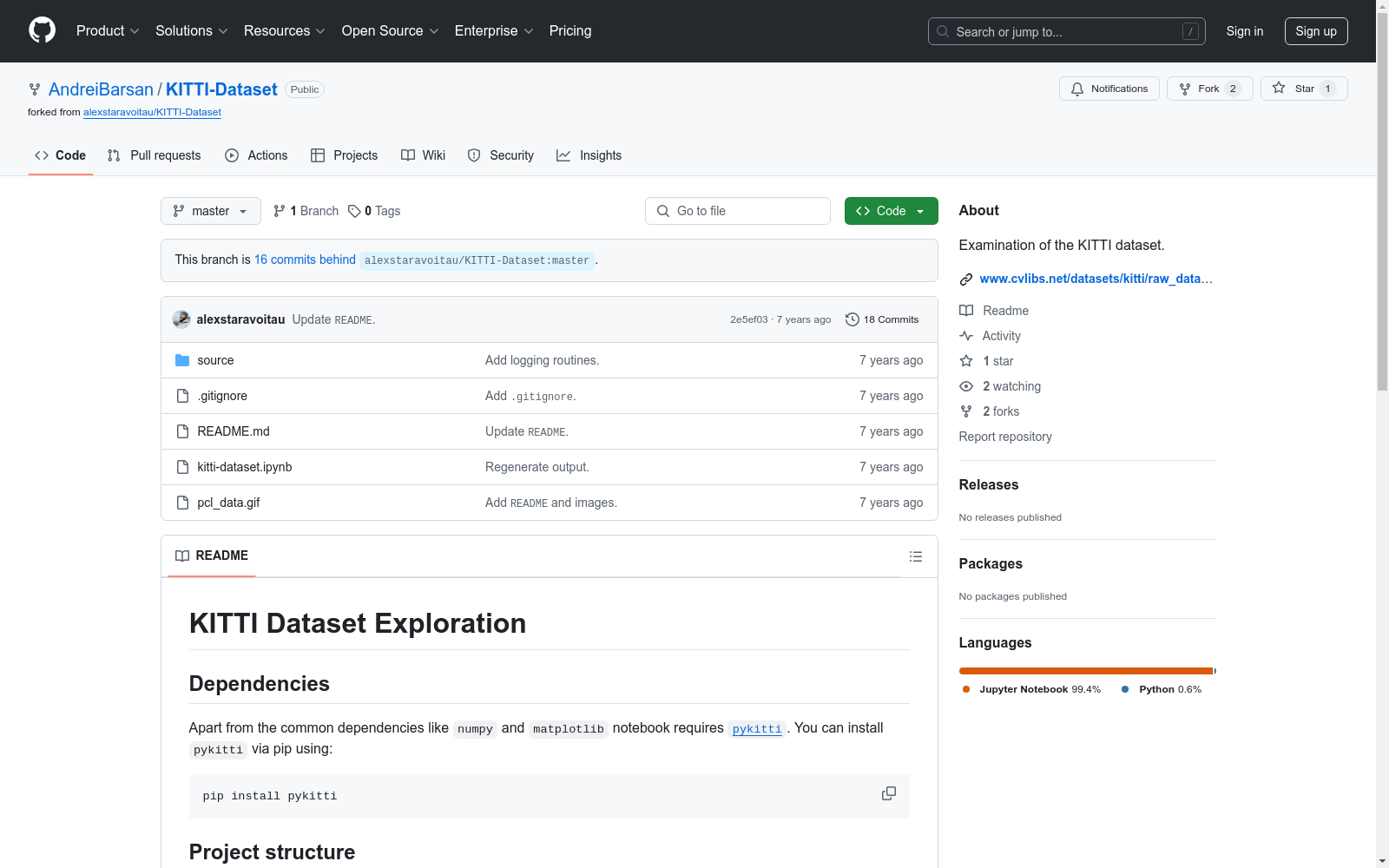
Task: Open the 18 Commits history link
Action: click(x=882, y=319)
